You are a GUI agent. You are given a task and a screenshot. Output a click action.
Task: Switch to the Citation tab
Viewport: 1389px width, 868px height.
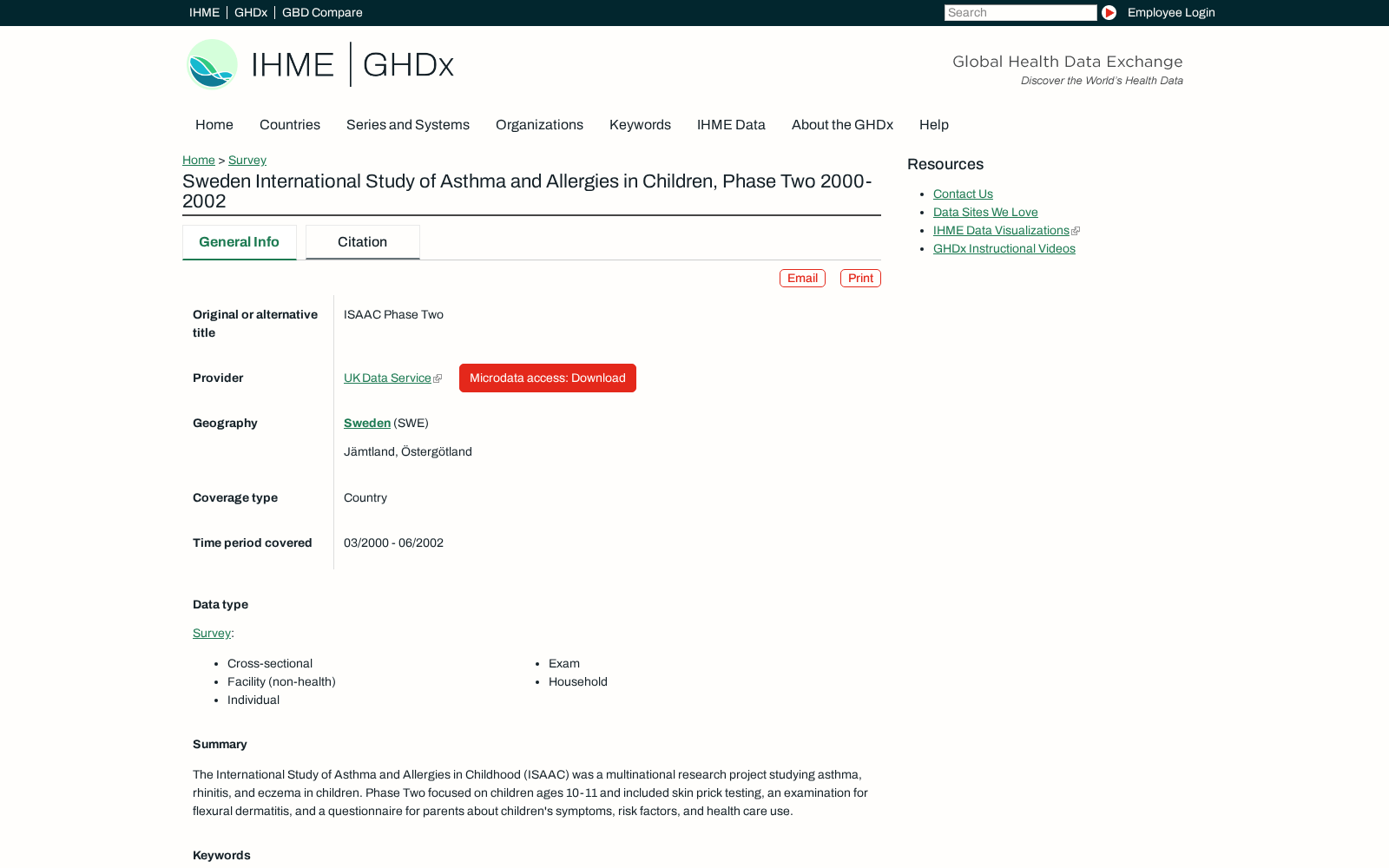point(363,242)
